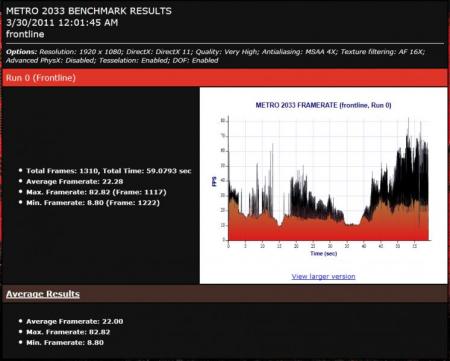
Task: Open the View larger version link
Action: click(x=323, y=276)
